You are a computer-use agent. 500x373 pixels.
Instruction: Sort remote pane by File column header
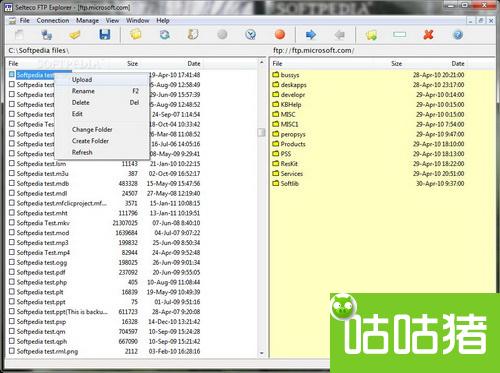(x=277, y=63)
